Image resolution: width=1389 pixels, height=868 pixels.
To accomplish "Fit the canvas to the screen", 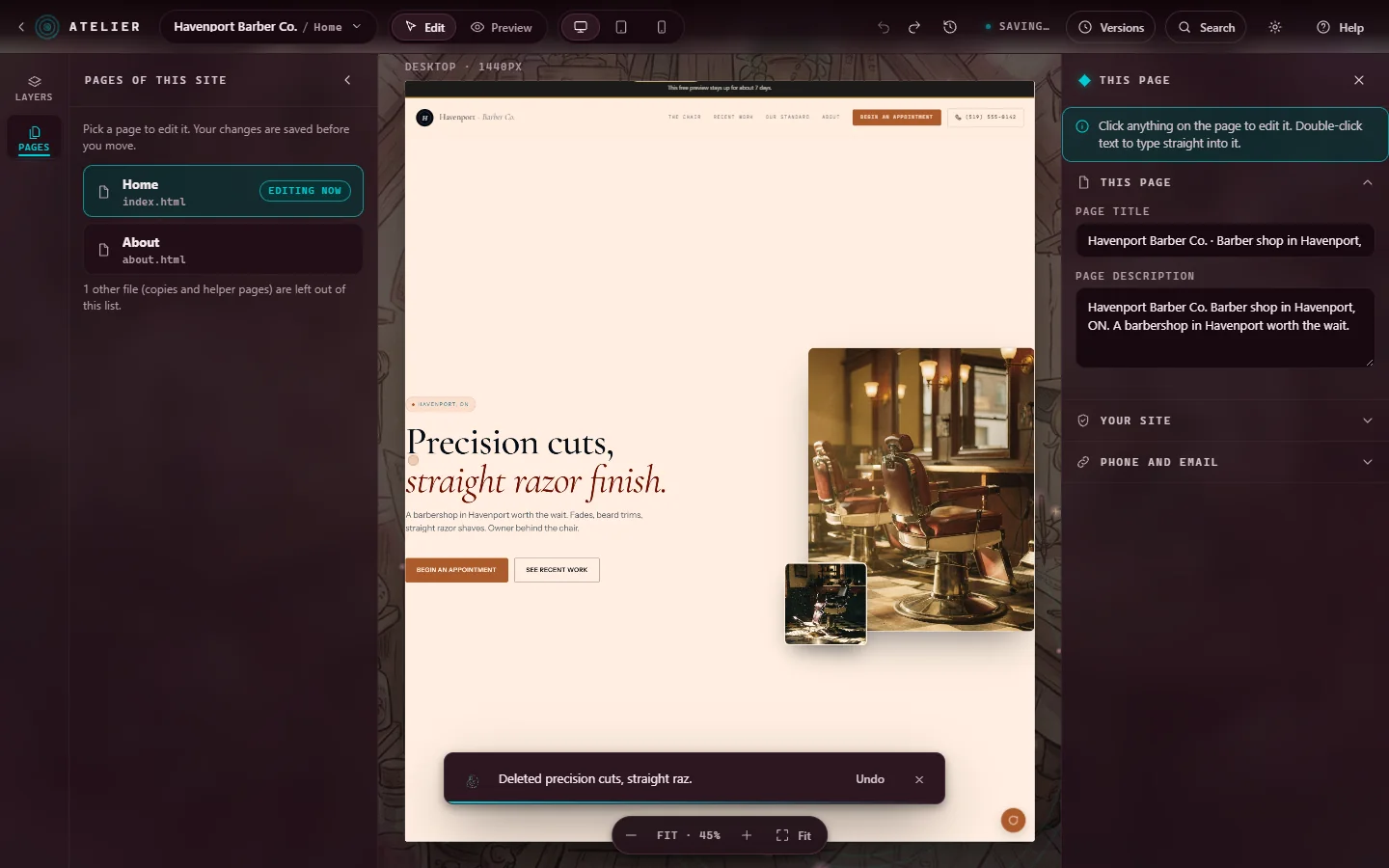I will tap(794, 835).
